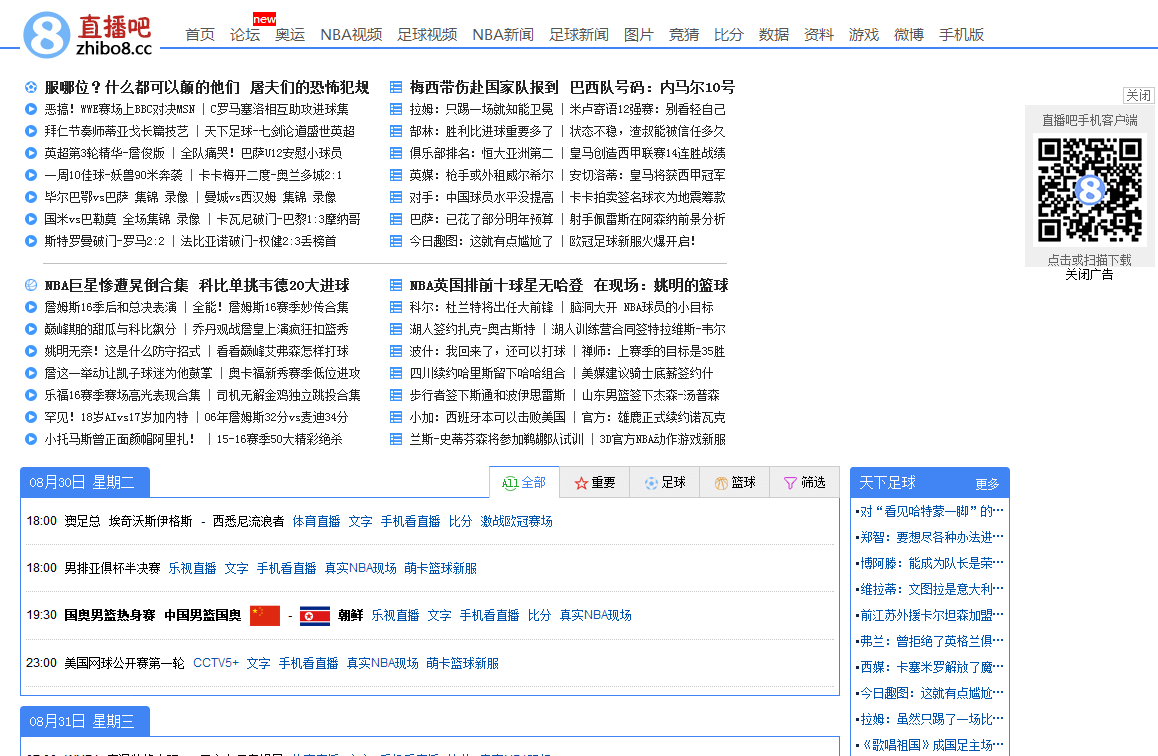
Task: Click the North Korea flag icon
Action: pyautogui.click(x=315, y=616)
